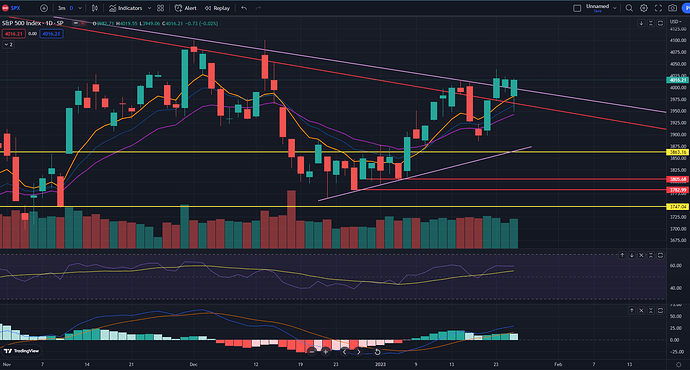
Task: Create a new Alert
Action: coord(186,8)
